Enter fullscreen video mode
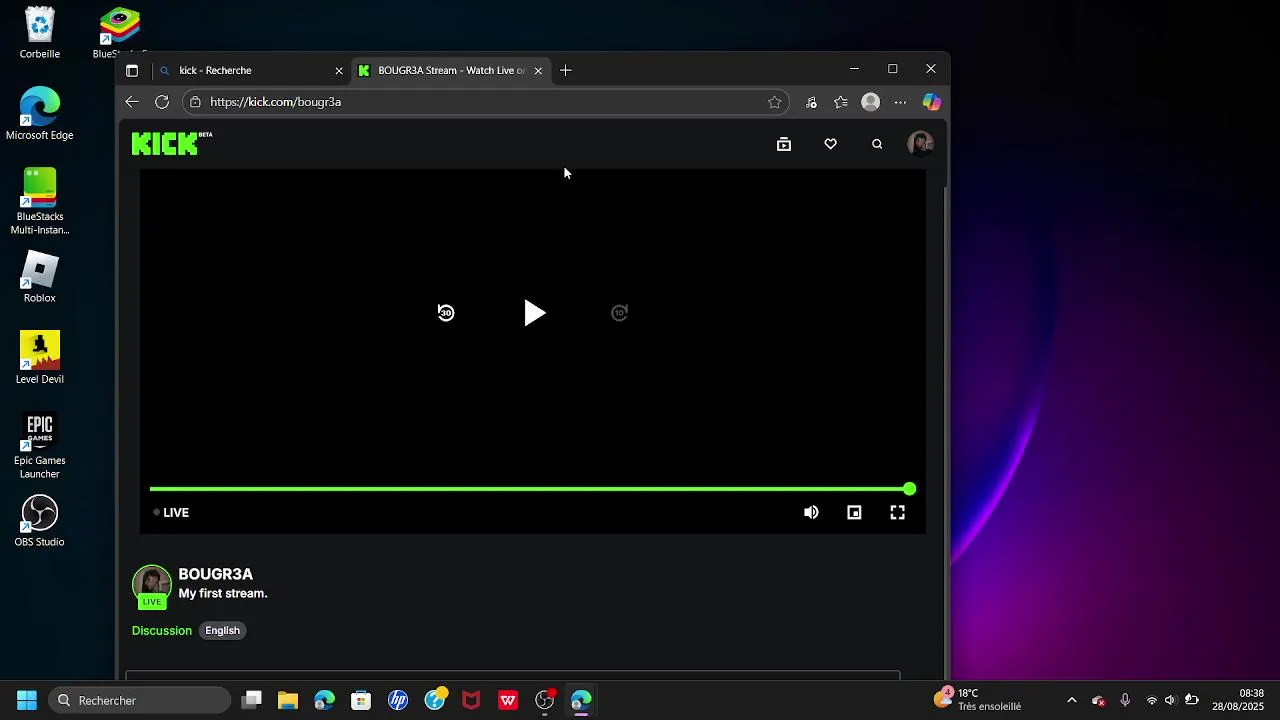Viewport: 1280px width, 720px height. point(898,512)
